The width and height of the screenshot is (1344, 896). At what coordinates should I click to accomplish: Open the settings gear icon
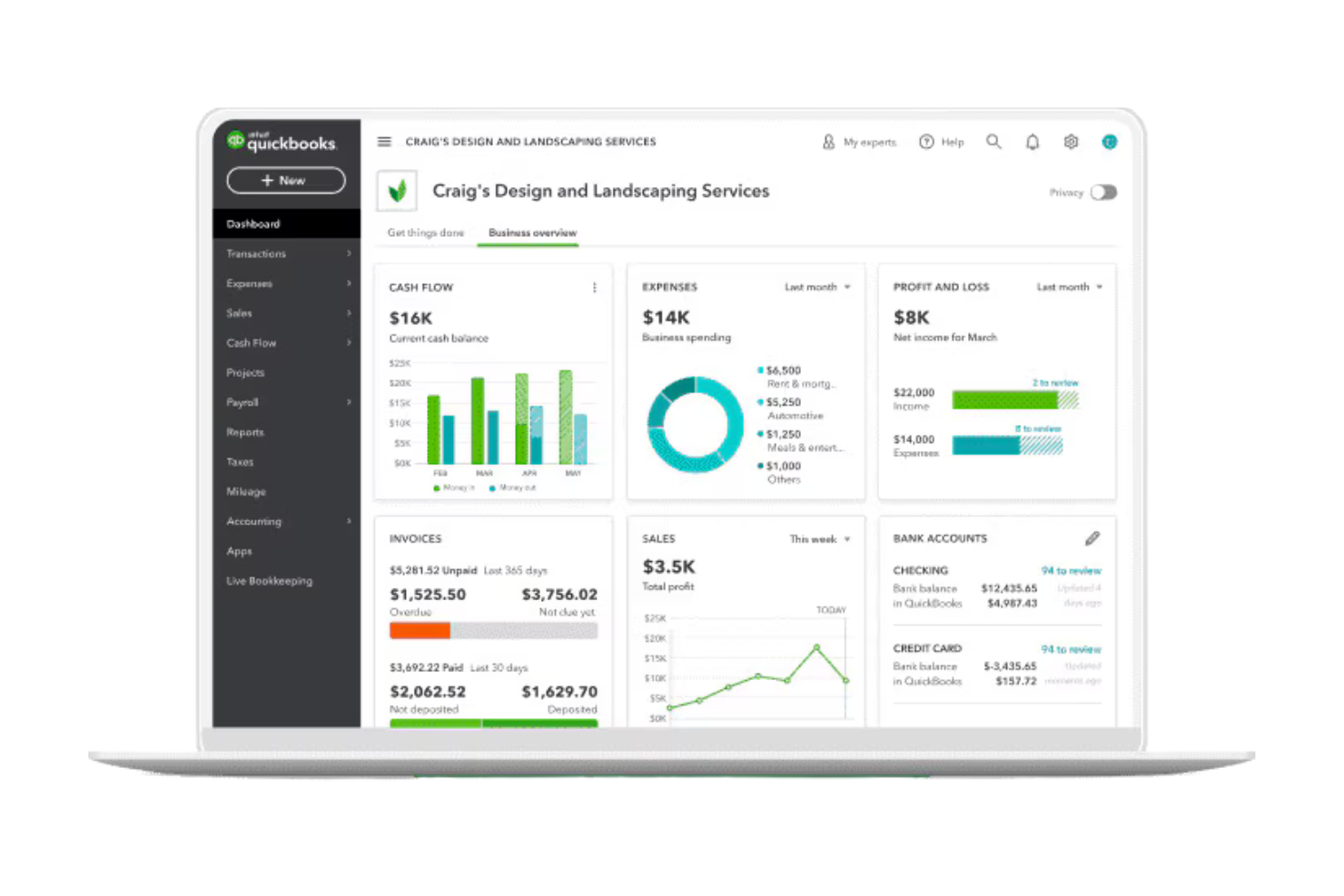[x=1071, y=142]
